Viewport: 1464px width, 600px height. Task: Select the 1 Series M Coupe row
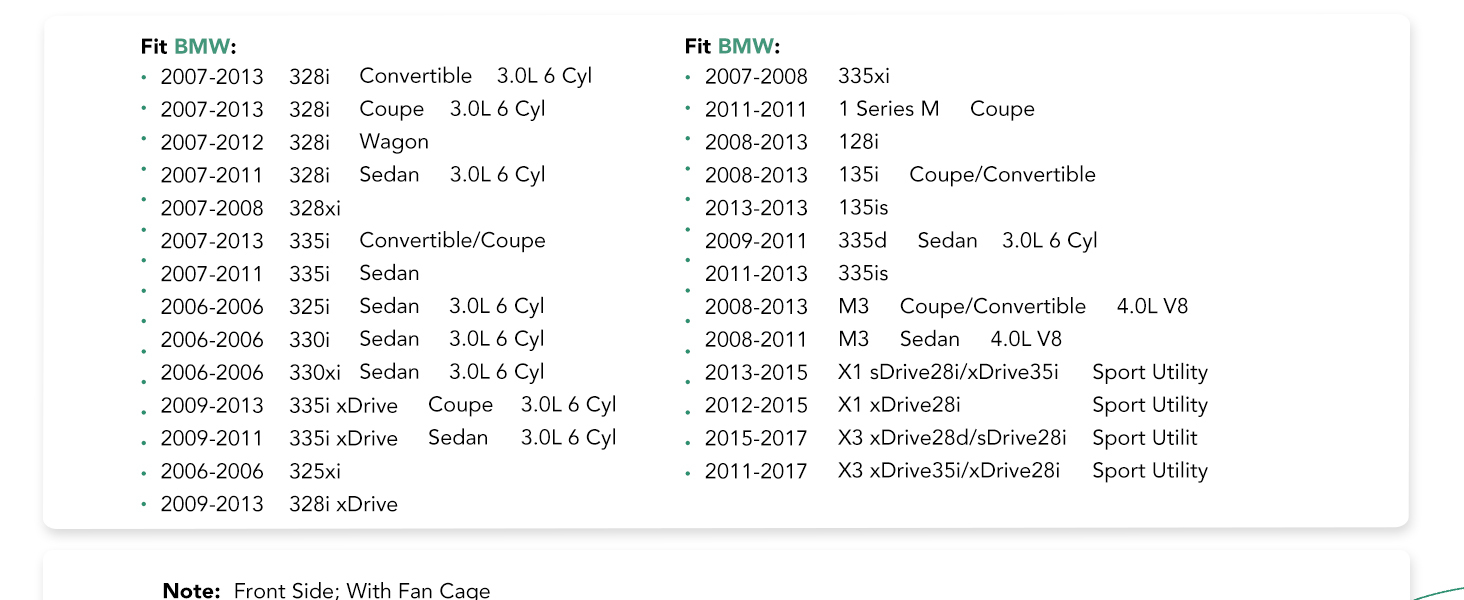pos(870,109)
